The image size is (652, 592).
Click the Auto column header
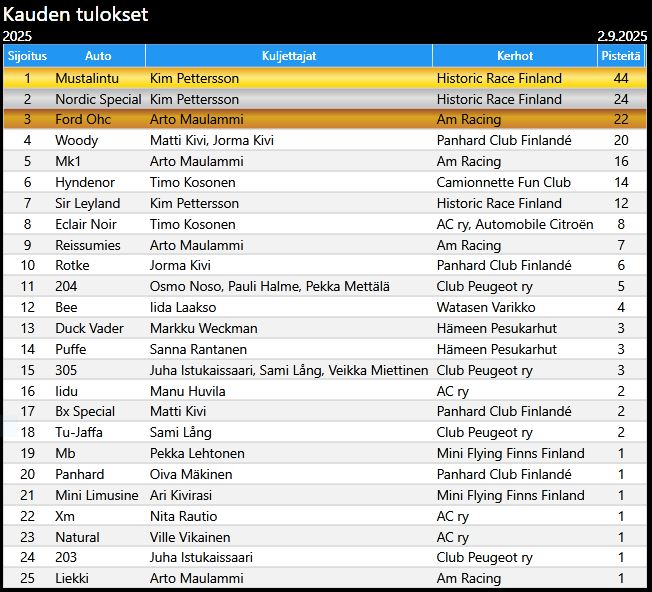[x=98, y=56]
